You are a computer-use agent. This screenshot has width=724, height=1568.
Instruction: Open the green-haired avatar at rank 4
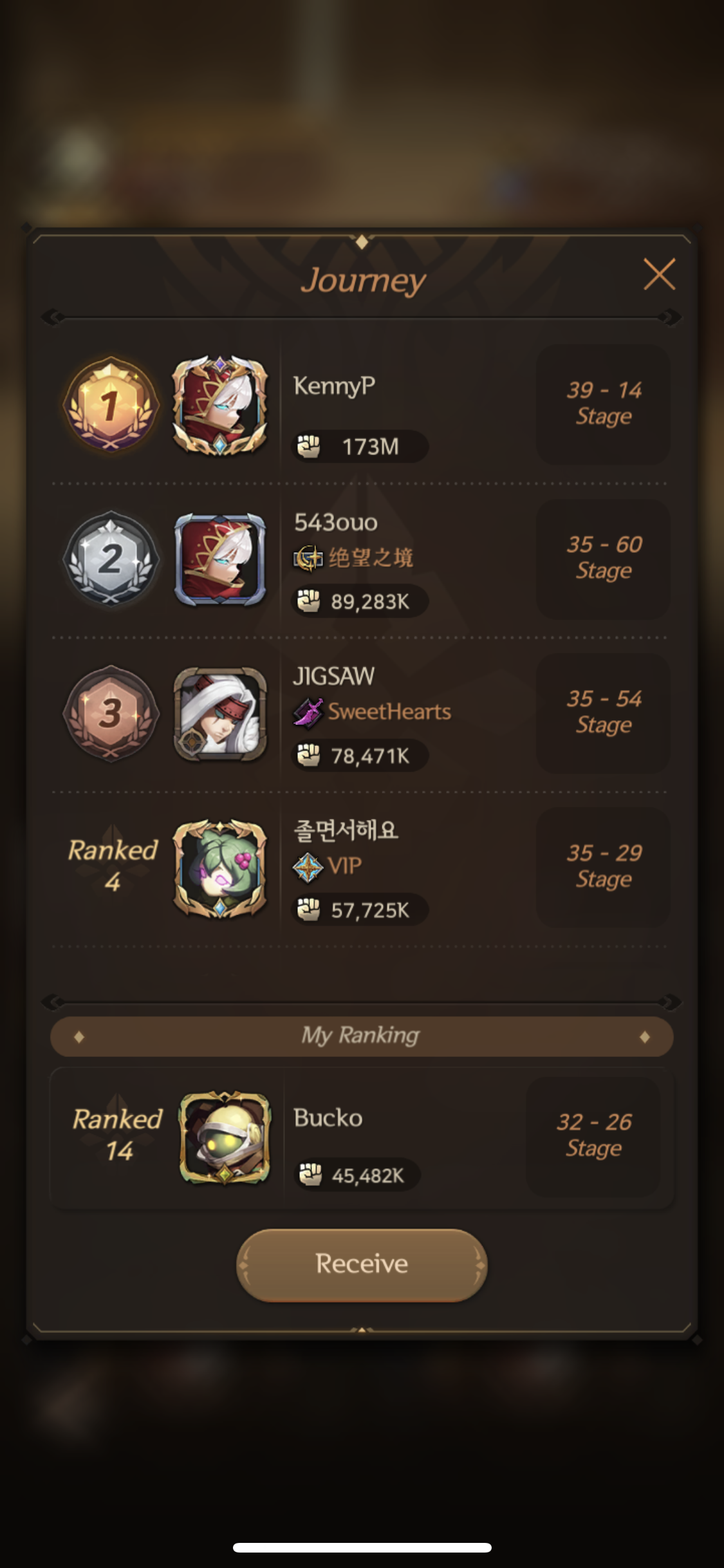pyautogui.click(x=220, y=868)
